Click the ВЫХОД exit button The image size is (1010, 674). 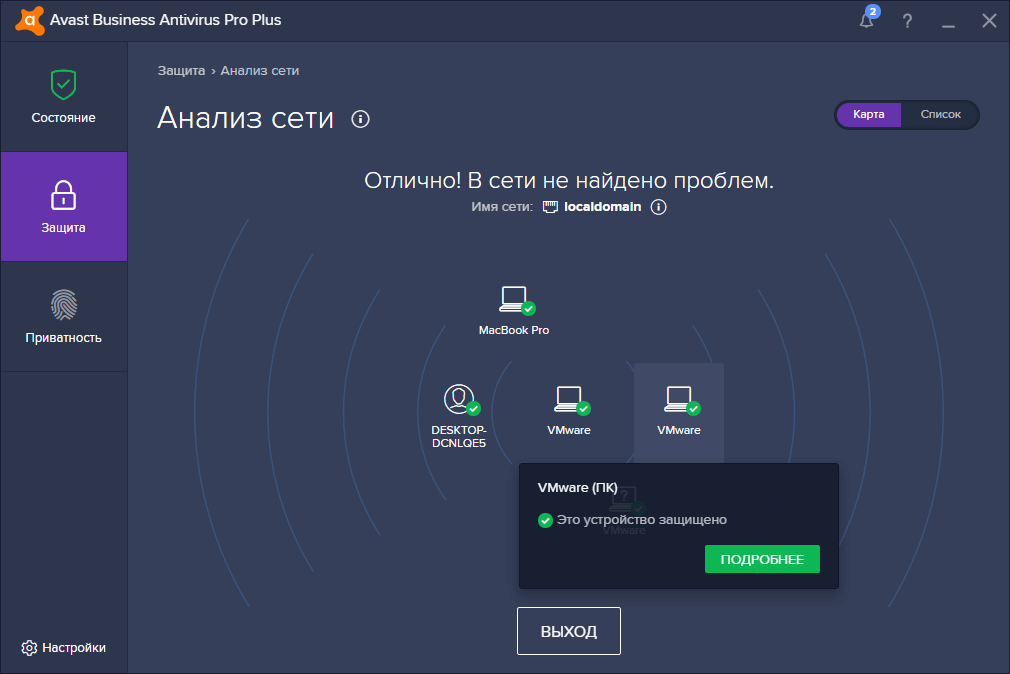point(569,631)
